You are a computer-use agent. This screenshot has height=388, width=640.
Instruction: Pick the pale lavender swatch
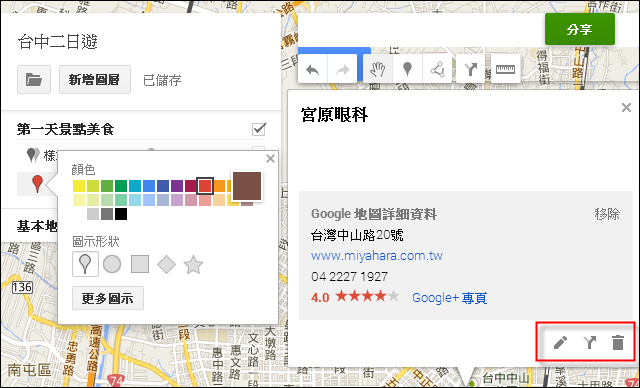(177, 200)
